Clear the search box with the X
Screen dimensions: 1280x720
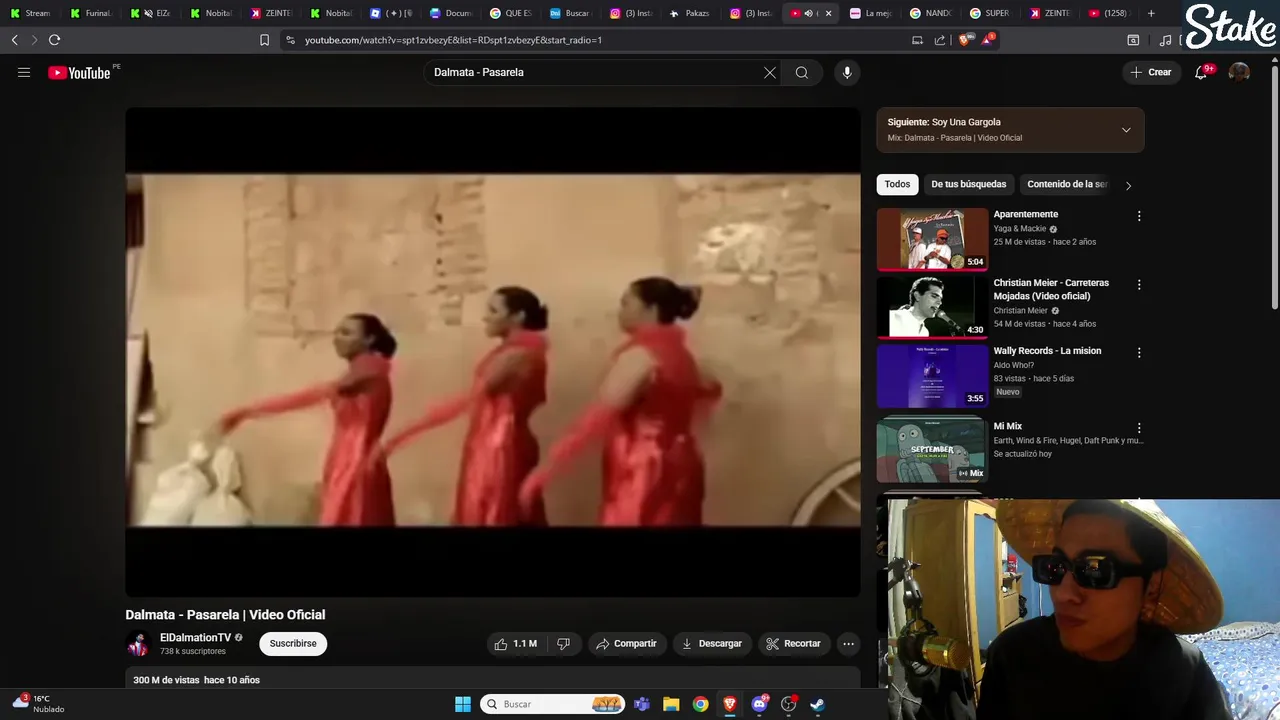coord(770,72)
